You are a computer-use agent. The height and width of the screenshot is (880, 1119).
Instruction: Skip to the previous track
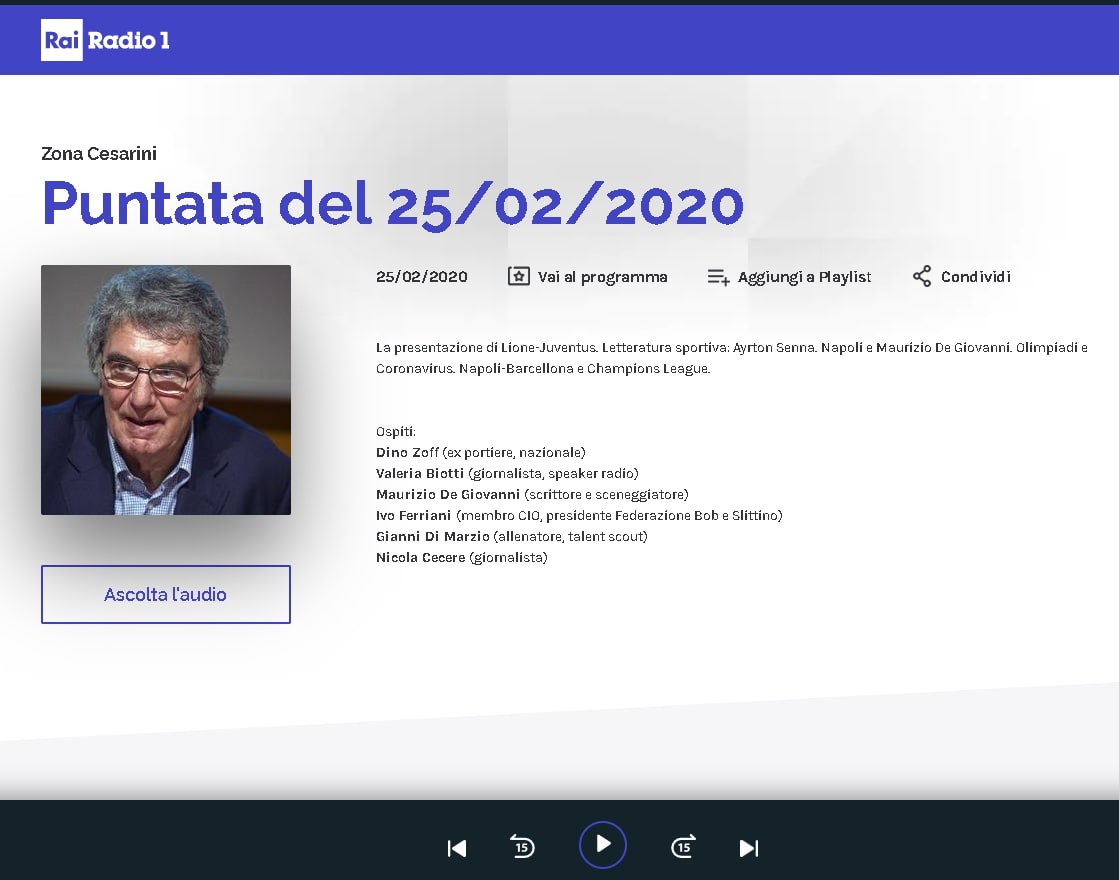(x=457, y=848)
